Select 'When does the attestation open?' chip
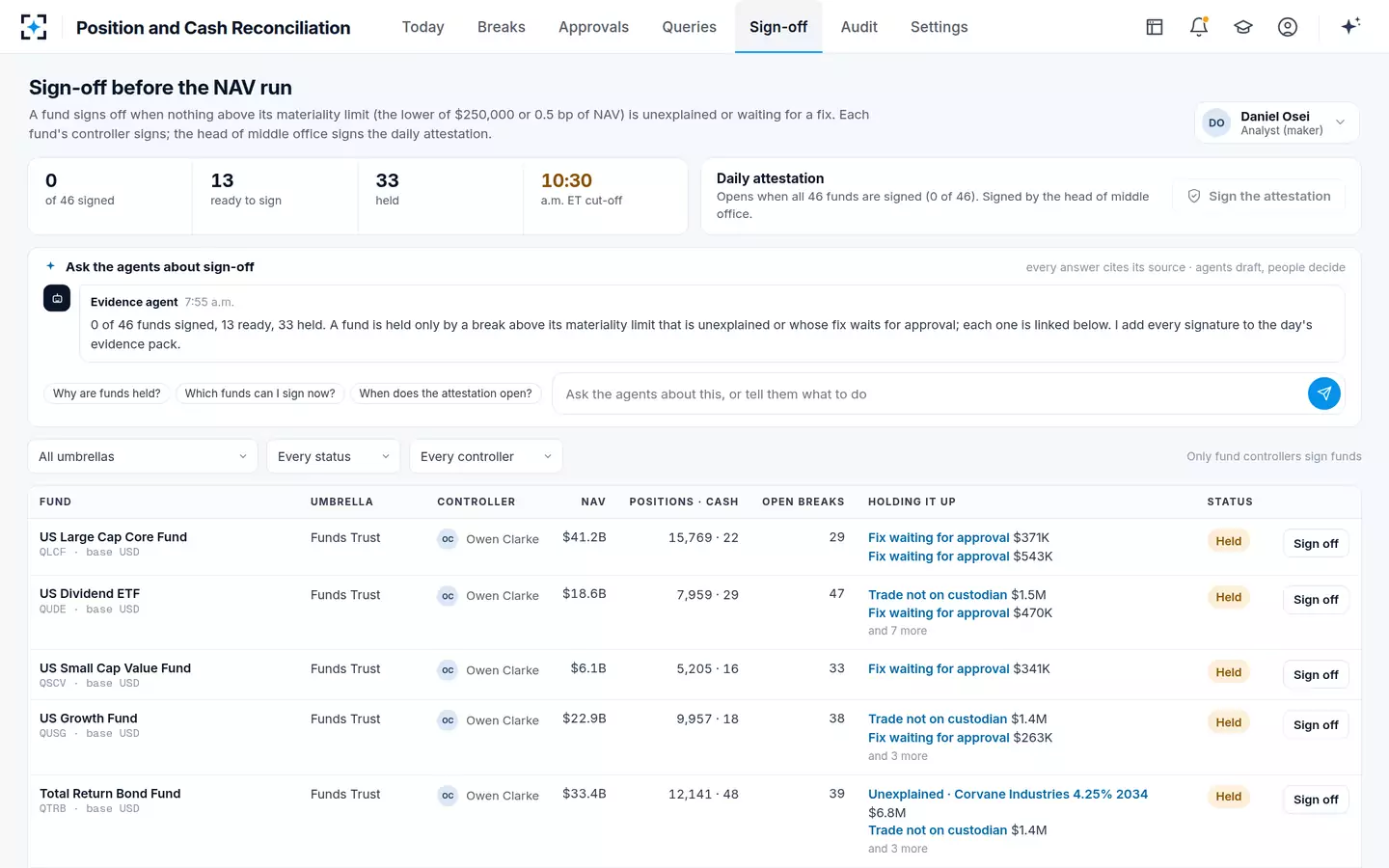Viewport: 1389px width, 868px height. (x=446, y=393)
